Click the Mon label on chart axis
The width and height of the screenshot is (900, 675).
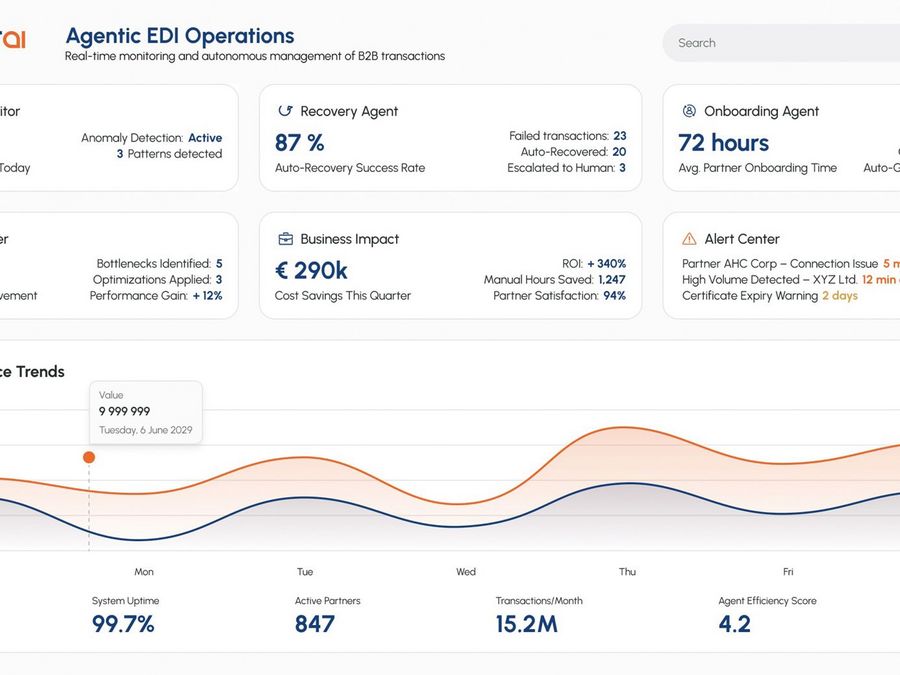pos(144,572)
